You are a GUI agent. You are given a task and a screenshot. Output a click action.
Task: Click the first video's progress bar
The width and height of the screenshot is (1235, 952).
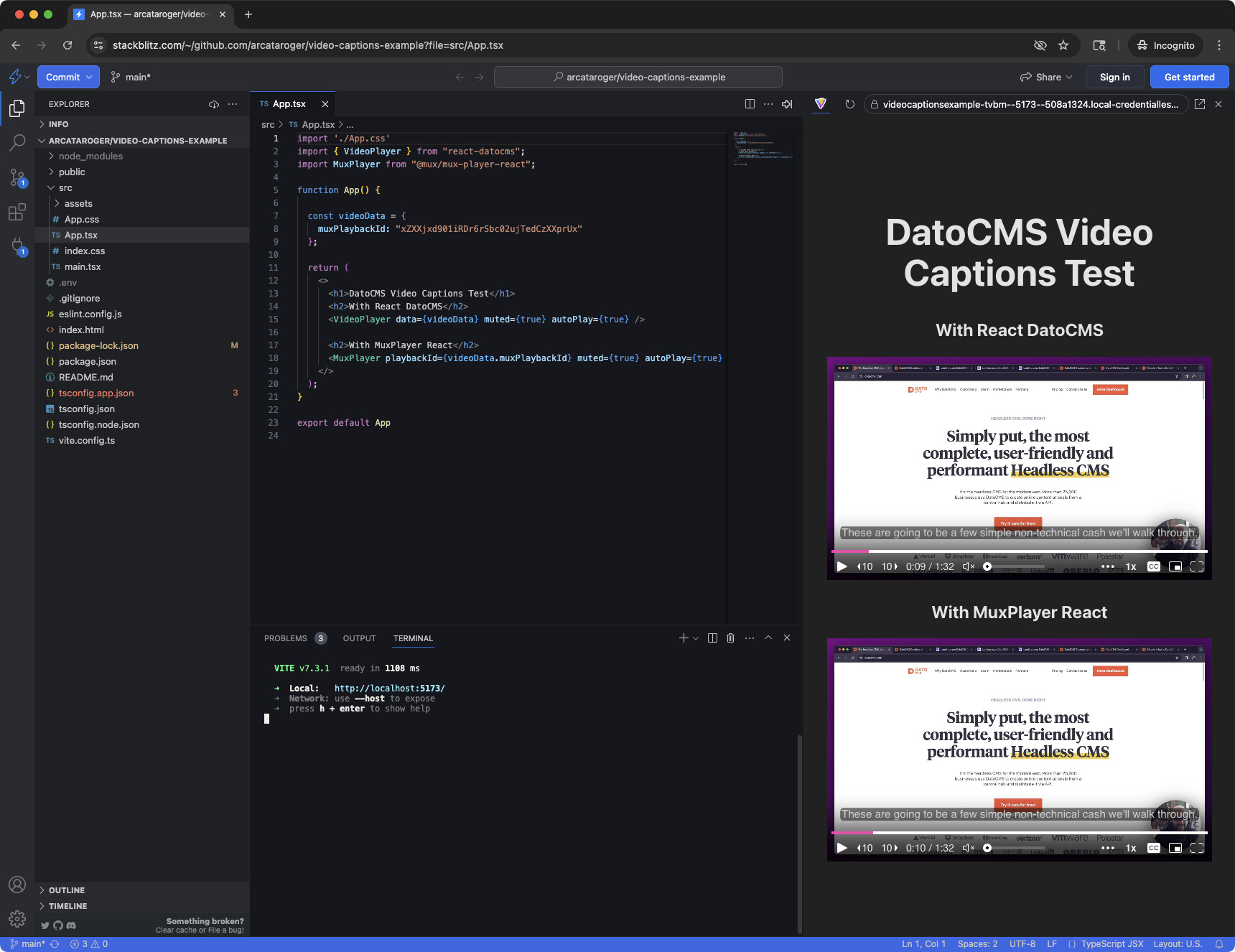[x=1019, y=551]
